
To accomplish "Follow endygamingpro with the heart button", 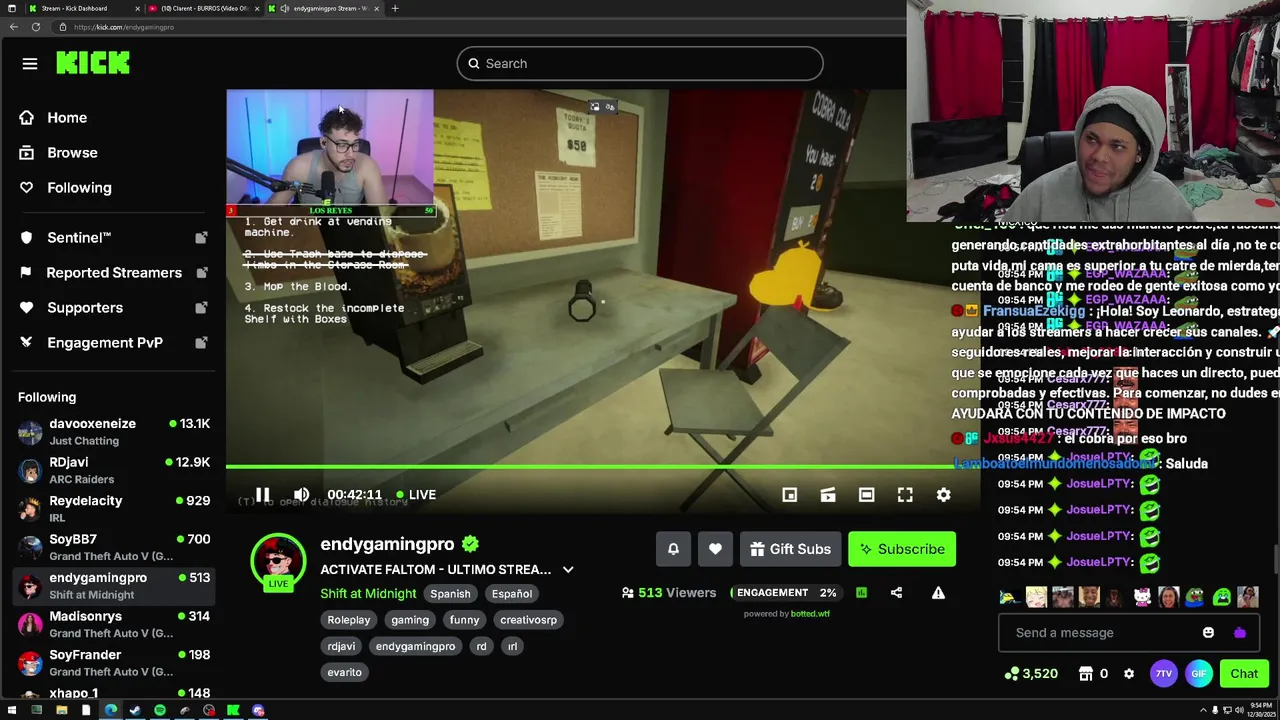I will 715,549.
